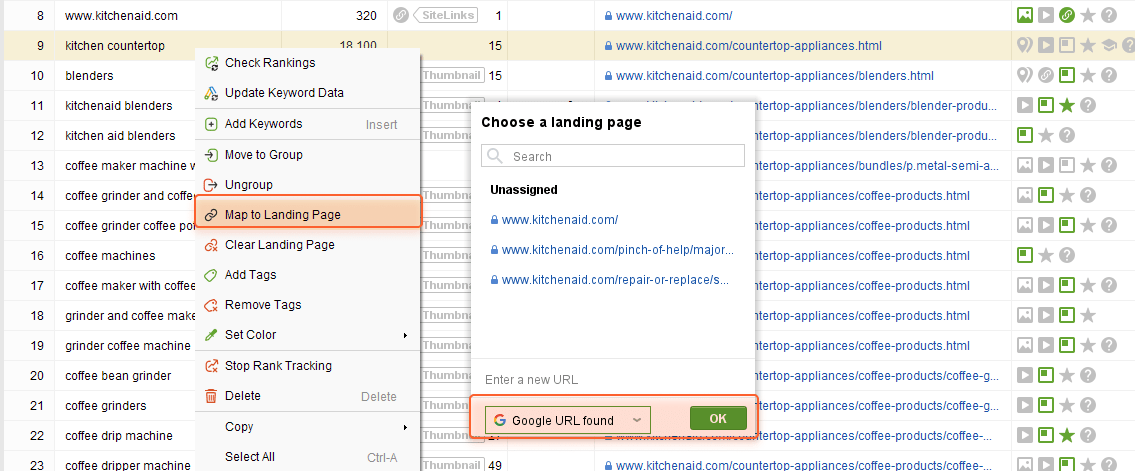Screen dimensions: 1135x471
Task: Toggle the star in coffee machines row
Action: click(x=1045, y=255)
